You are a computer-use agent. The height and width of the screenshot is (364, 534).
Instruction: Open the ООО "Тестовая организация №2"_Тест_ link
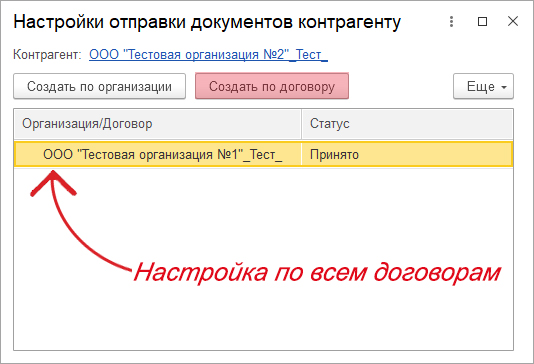(x=208, y=54)
